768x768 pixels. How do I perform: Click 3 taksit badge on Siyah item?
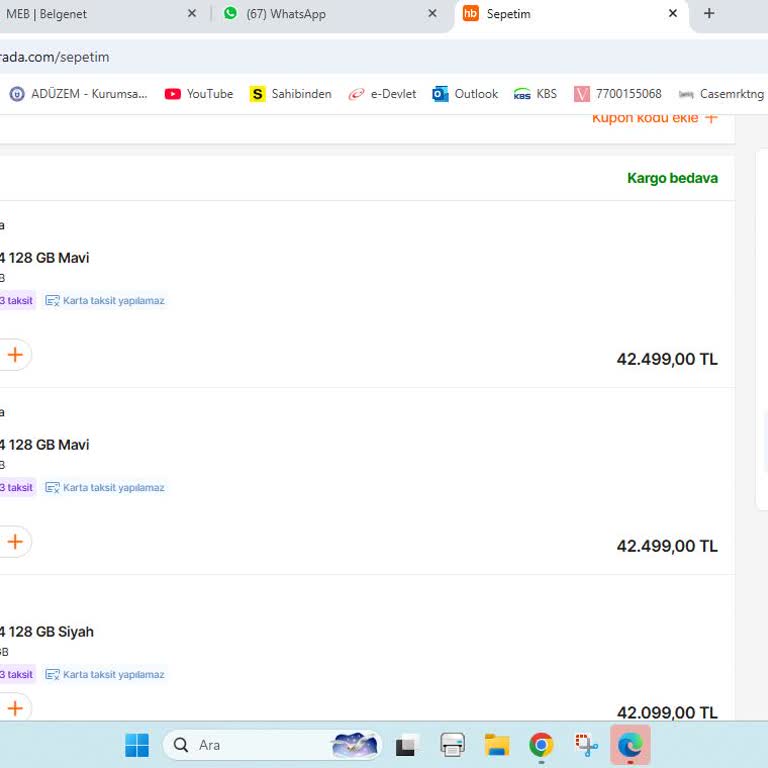pos(17,675)
